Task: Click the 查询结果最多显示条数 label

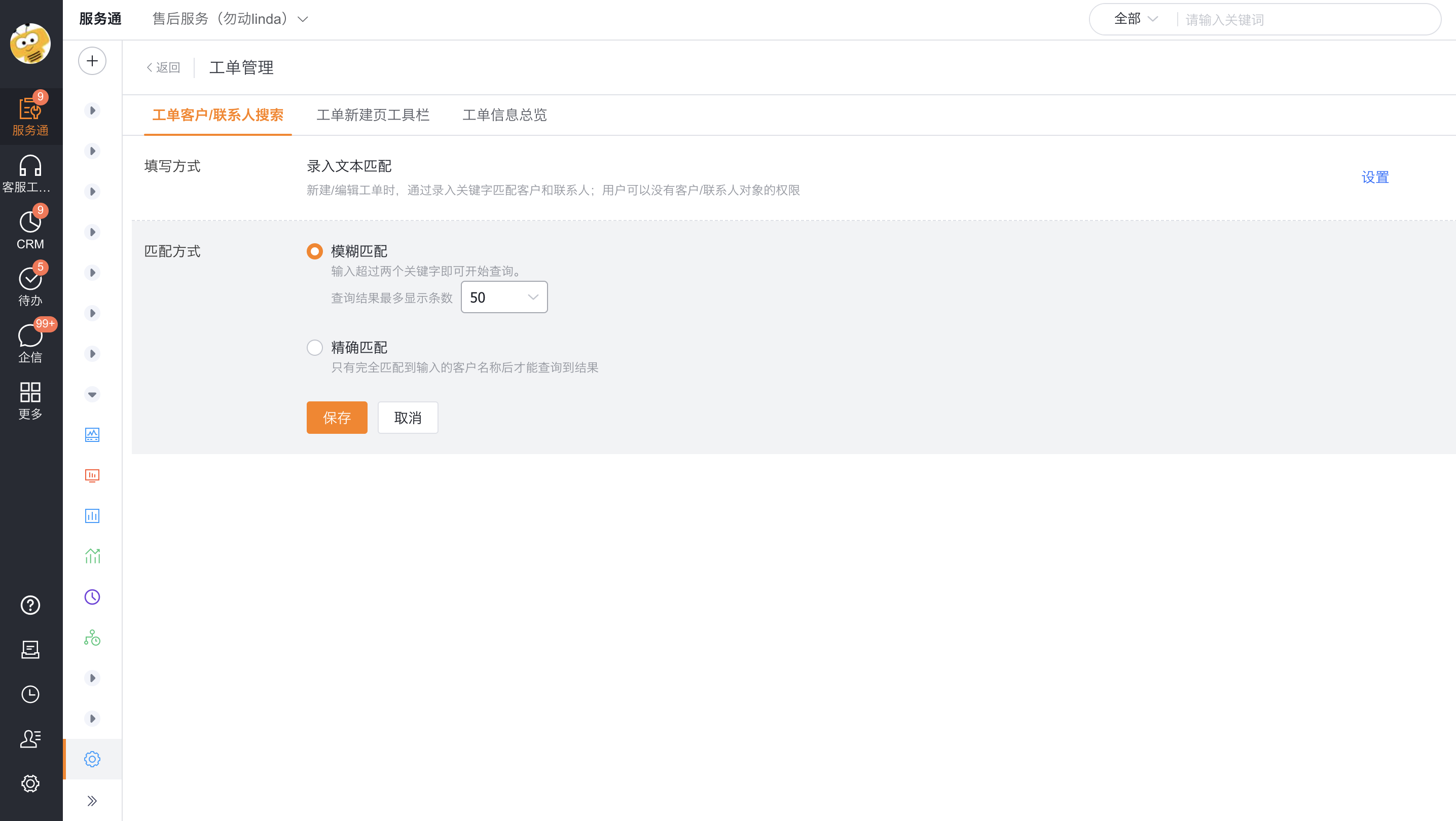Action: [392, 298]
